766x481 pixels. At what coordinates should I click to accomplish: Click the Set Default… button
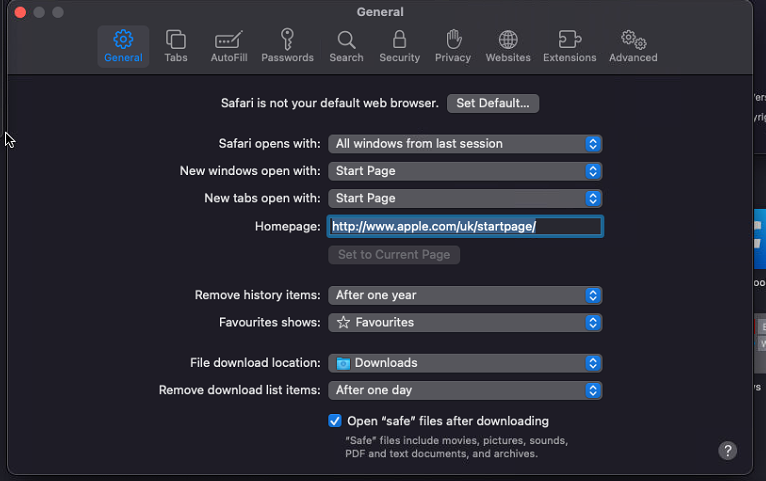(x=493, y=104)
